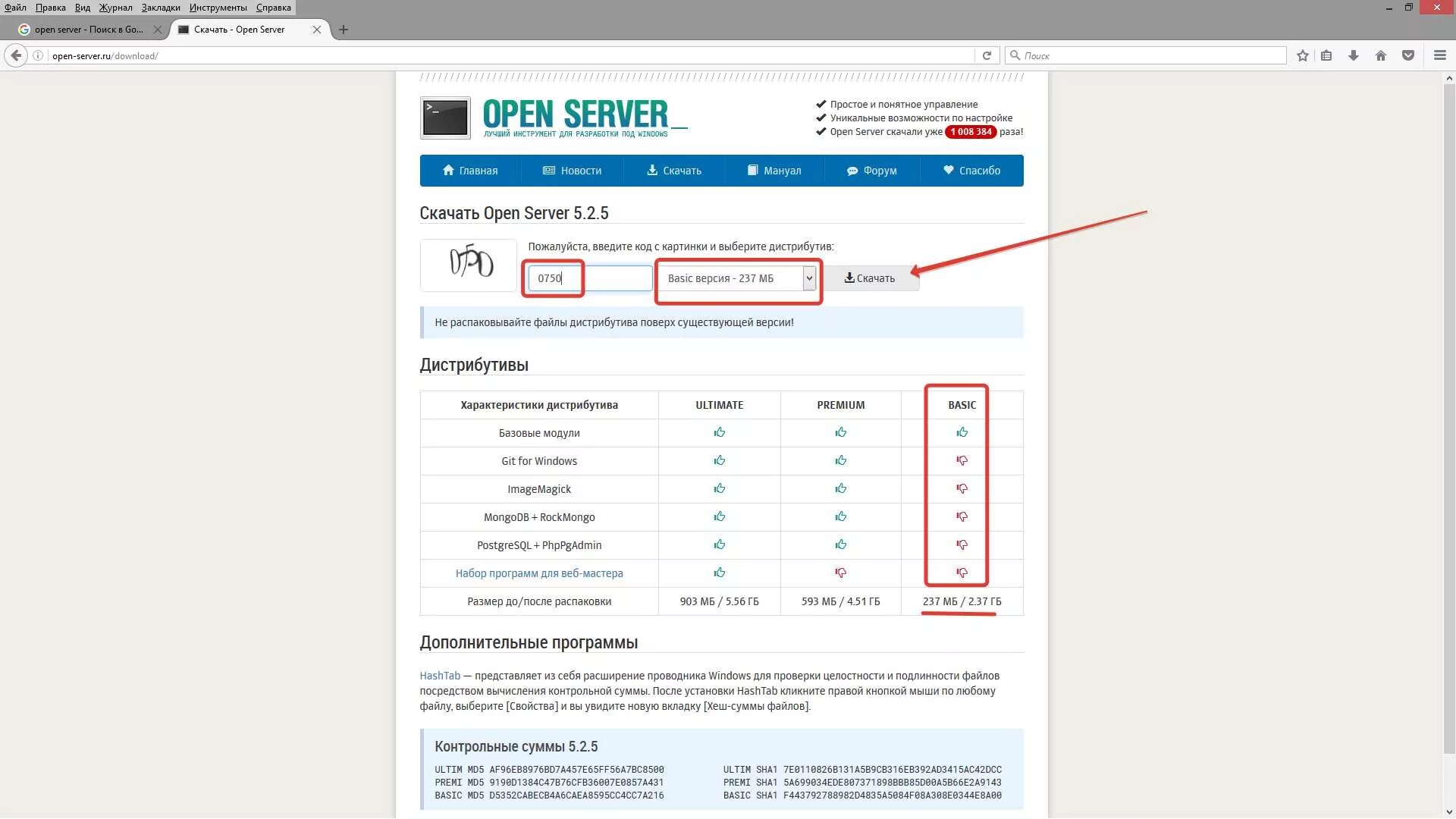Click the browser back arrow button
Screen dimensions: 1456x819
(16, 55)
